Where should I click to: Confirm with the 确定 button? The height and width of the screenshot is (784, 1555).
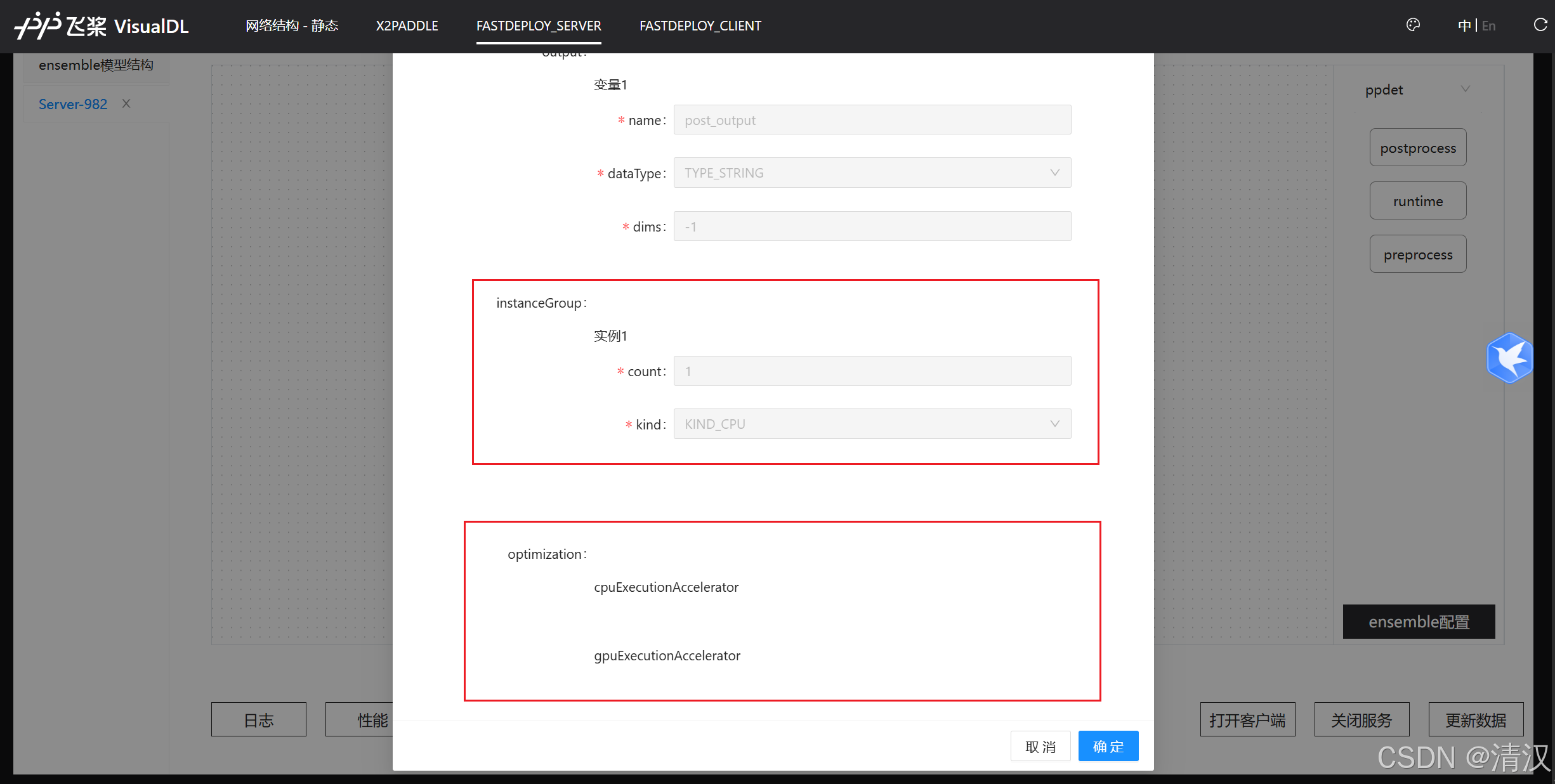[x=1108, y=746]
